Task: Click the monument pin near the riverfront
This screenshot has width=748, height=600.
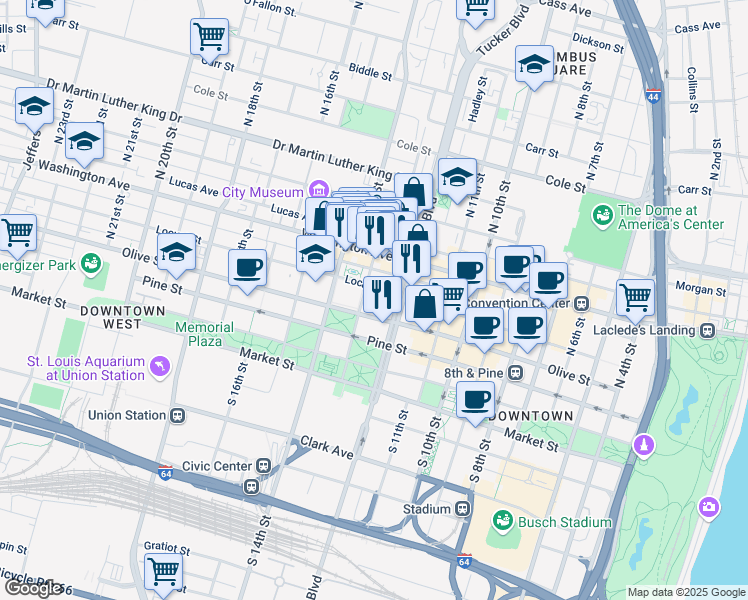Action: (644, 445)
